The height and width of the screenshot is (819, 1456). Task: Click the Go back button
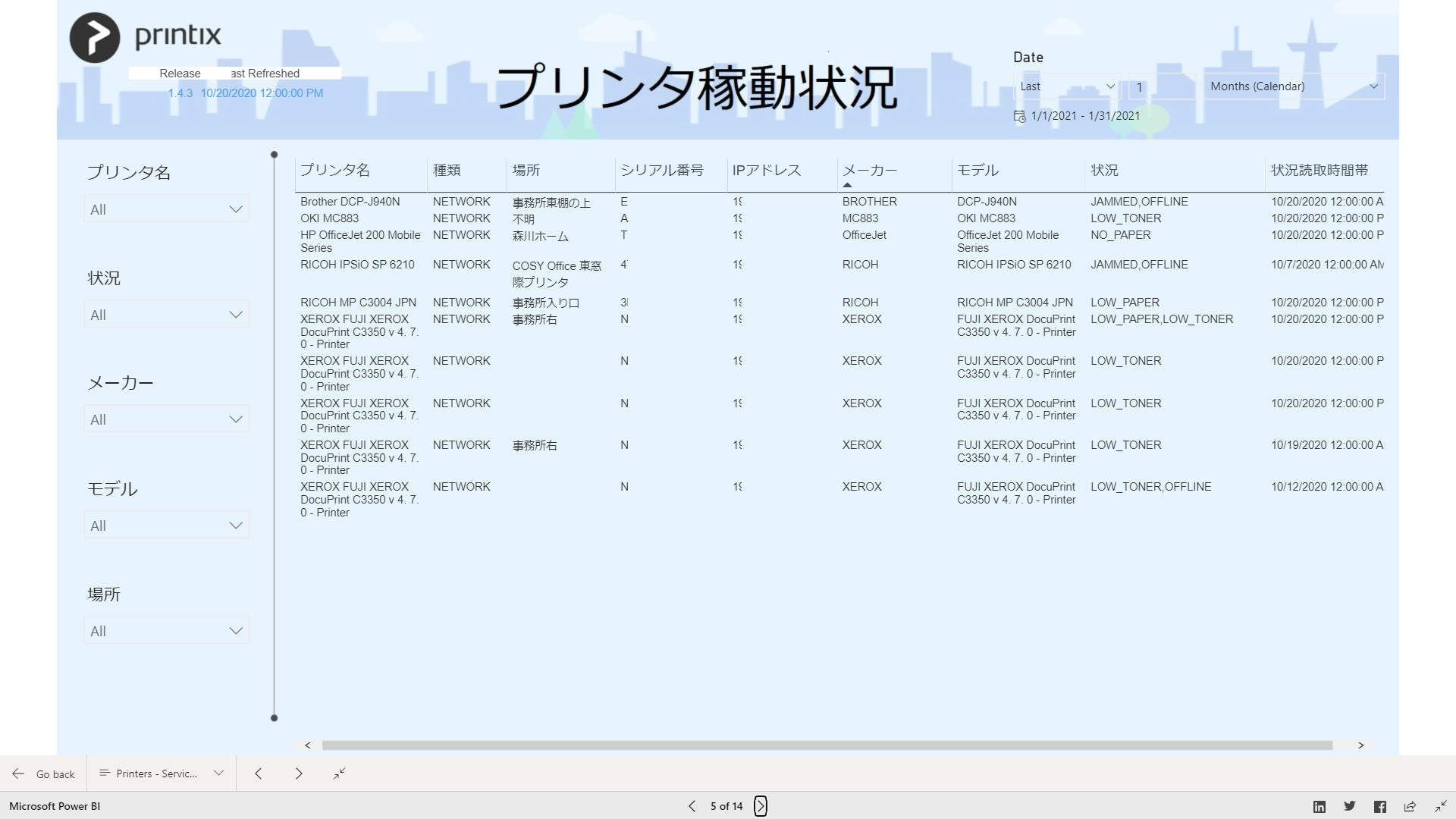[x=44, y=774]
